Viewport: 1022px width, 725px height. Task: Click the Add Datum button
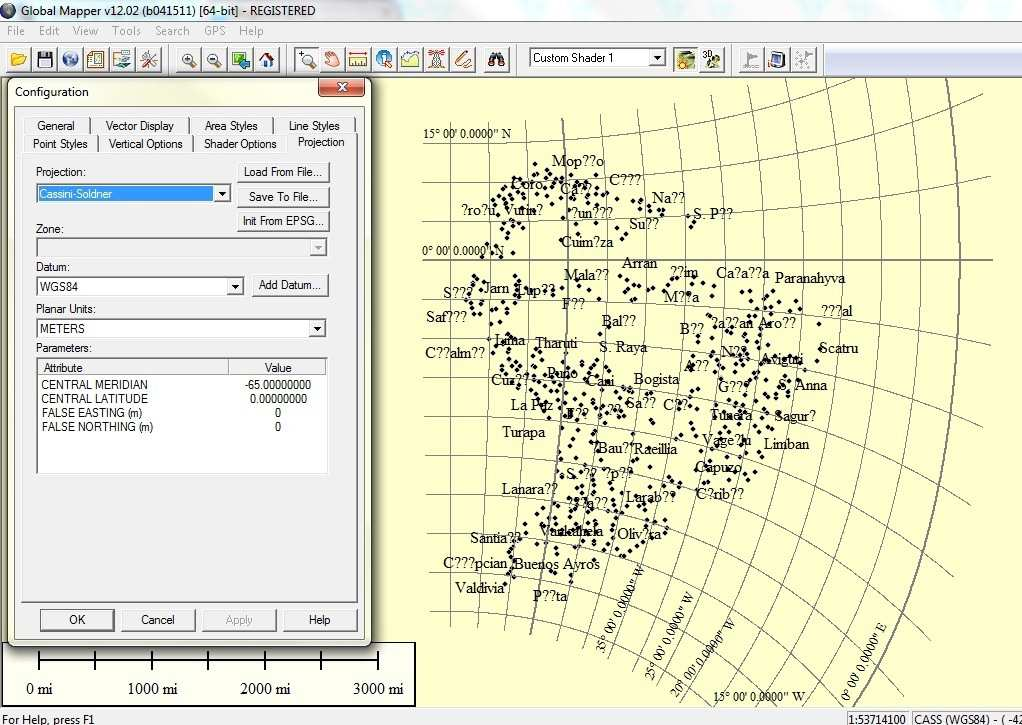289,285
